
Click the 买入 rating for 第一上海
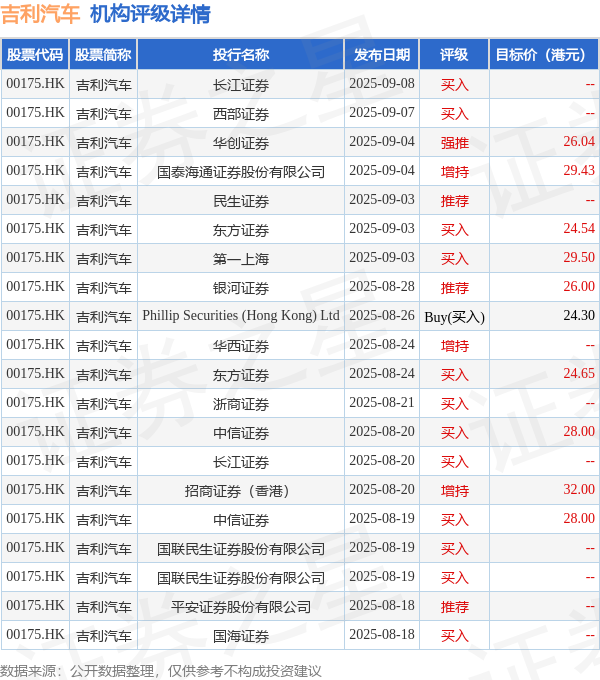454,259
